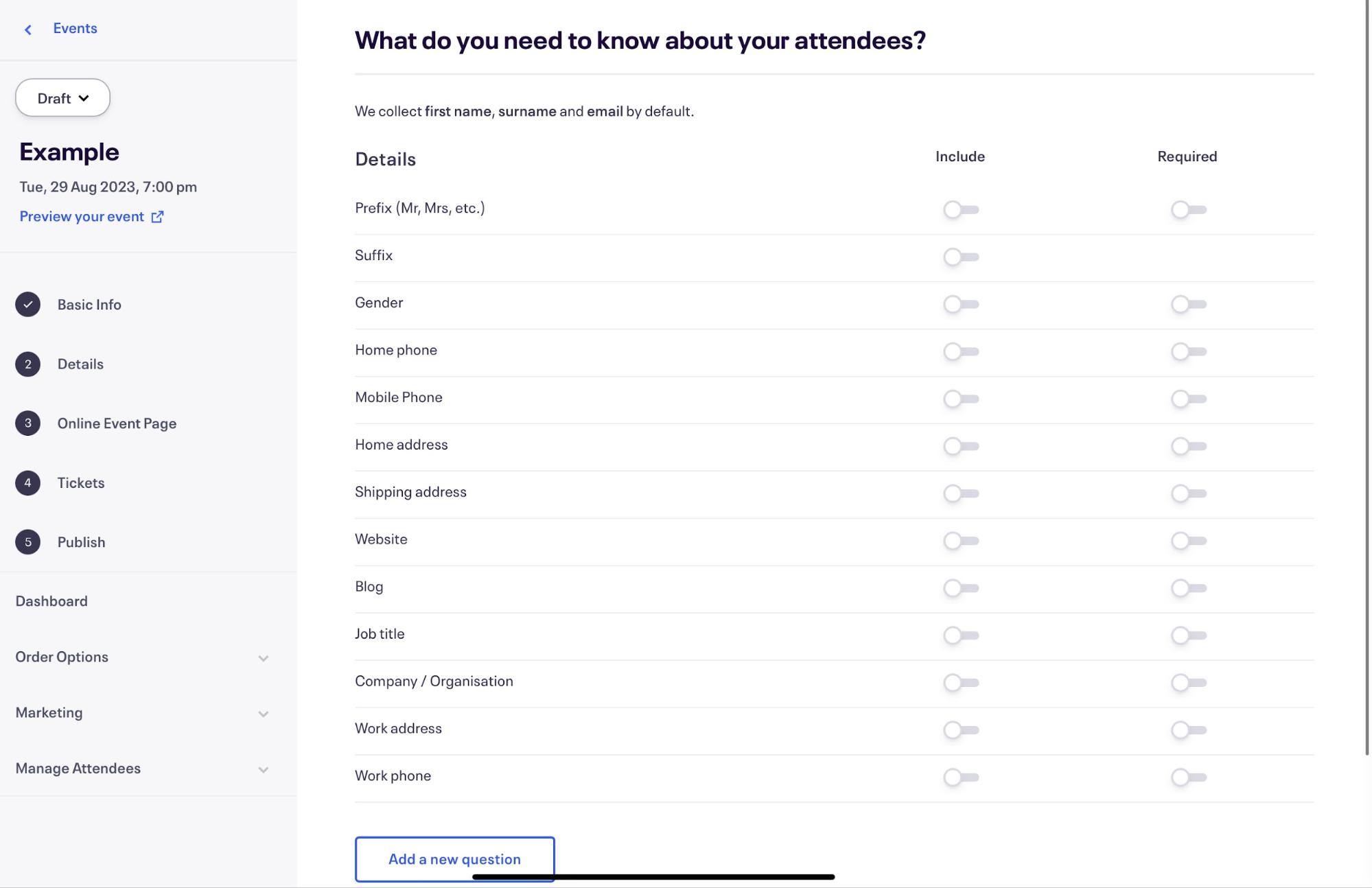Viewport: 1372px width, 888px height.
Task: Click Add a new question button
Action: pos(454,859)
